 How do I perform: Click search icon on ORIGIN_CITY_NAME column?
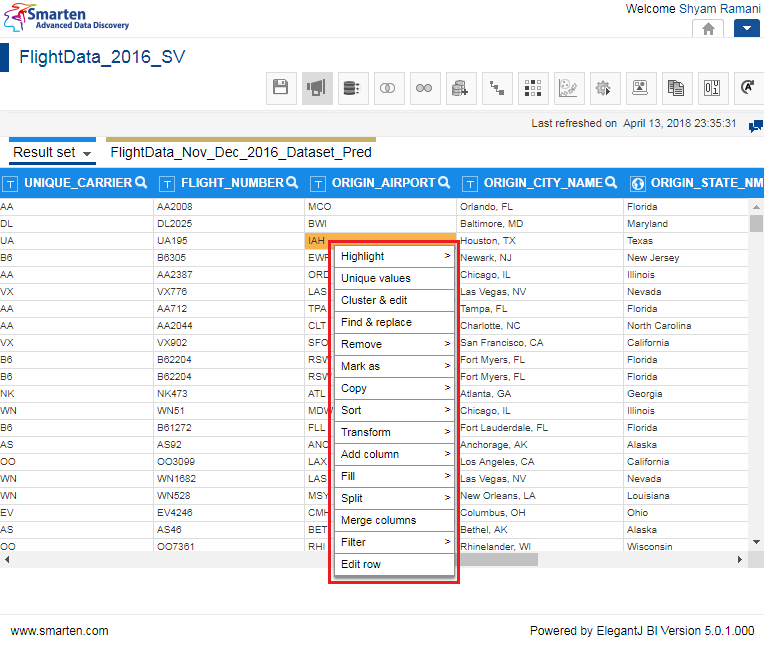click(x=611, y=183)
